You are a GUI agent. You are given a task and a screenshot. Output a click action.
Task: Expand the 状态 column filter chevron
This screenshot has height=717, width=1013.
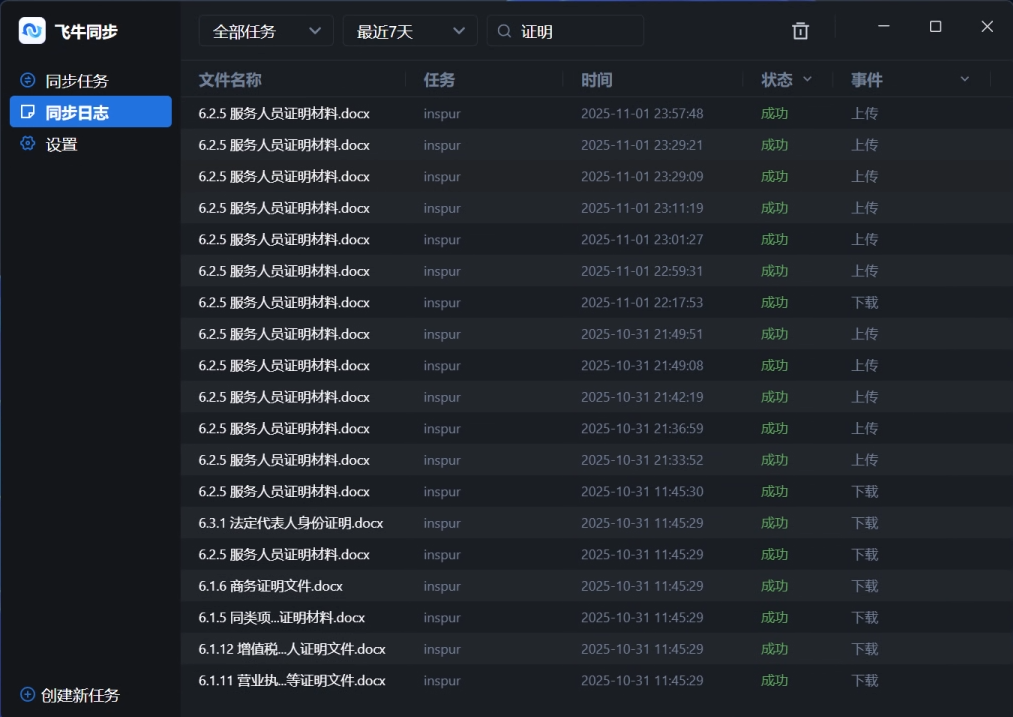click(x=807, y=80)
